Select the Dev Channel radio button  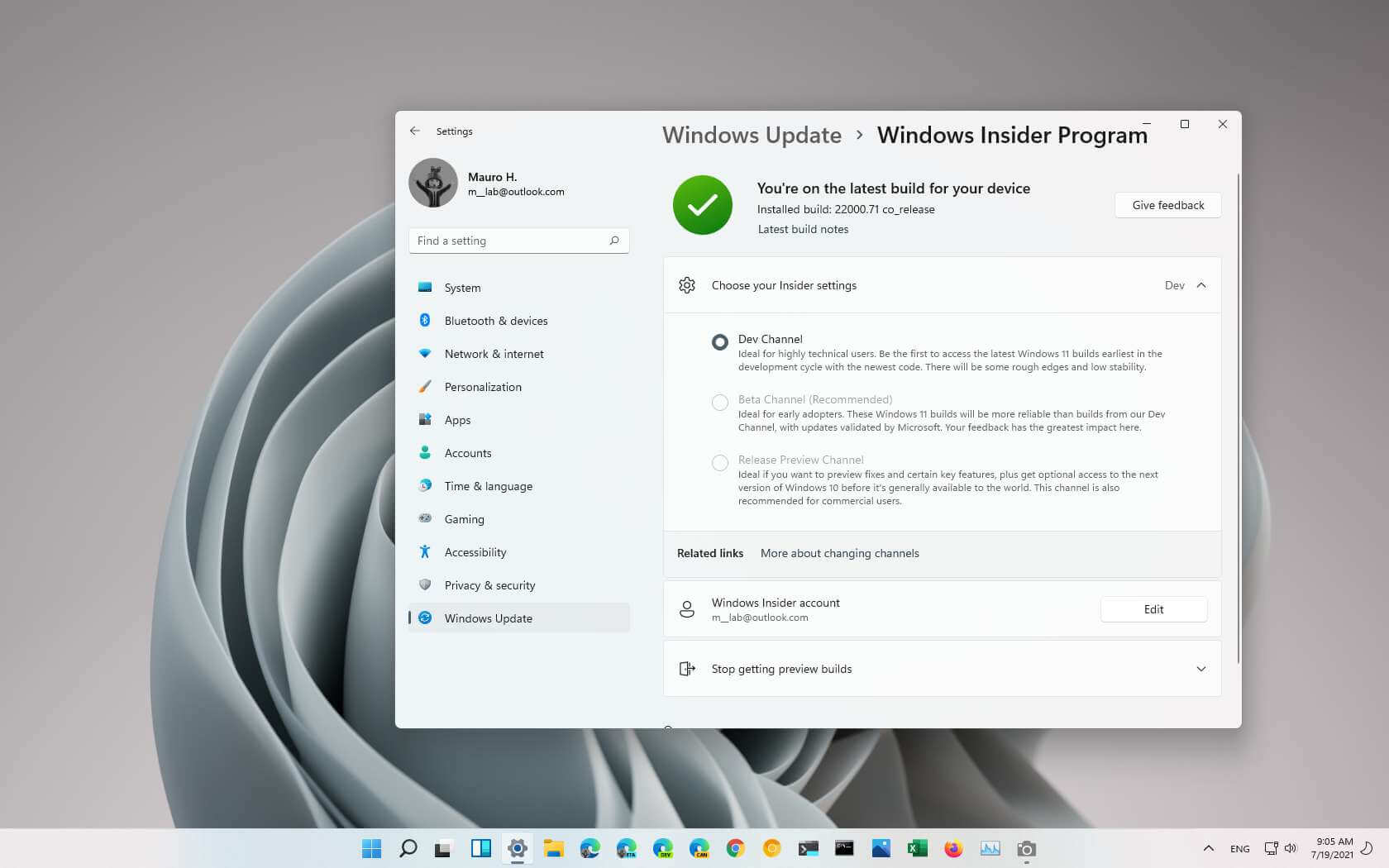pos(720,341)
